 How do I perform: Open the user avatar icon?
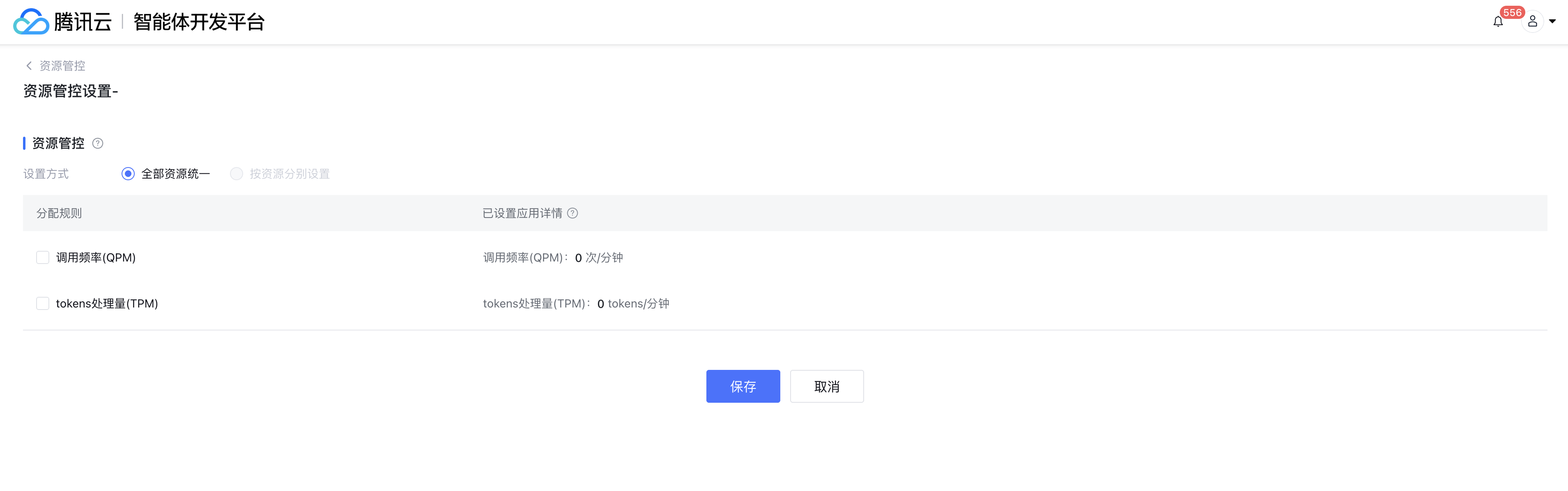1533,22
